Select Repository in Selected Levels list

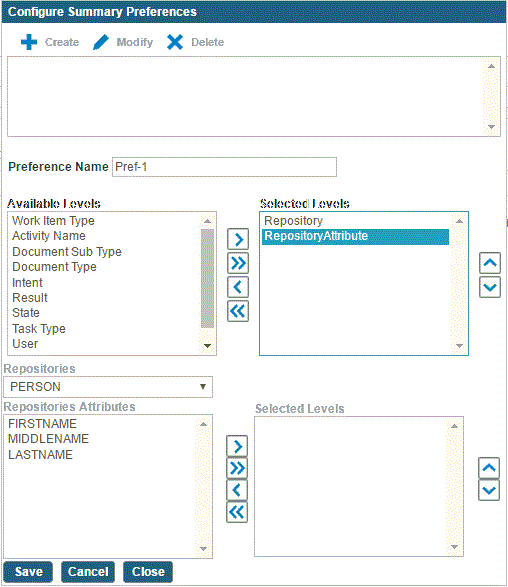293,220
